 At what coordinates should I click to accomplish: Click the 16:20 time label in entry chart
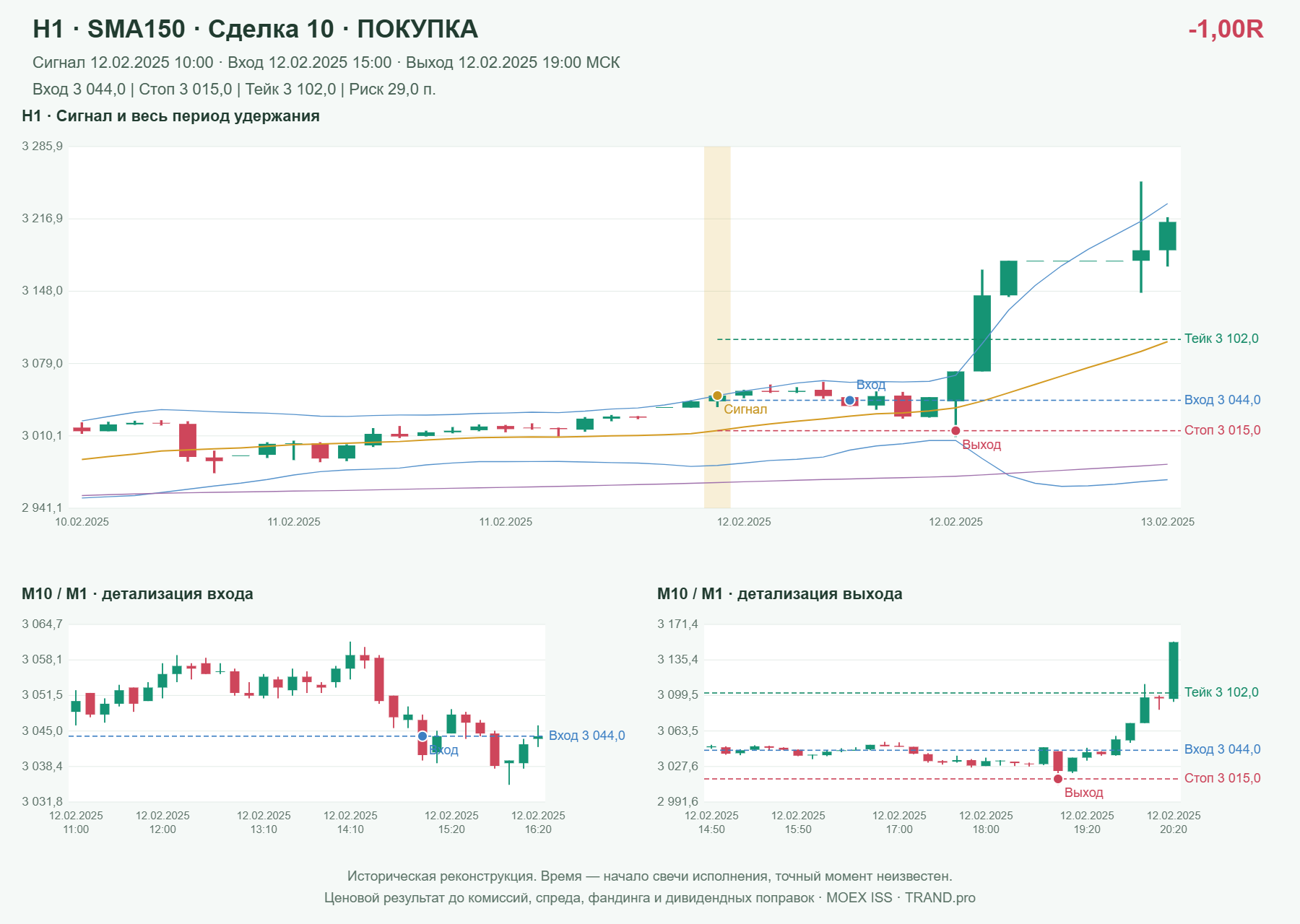[x=538, y=829]
